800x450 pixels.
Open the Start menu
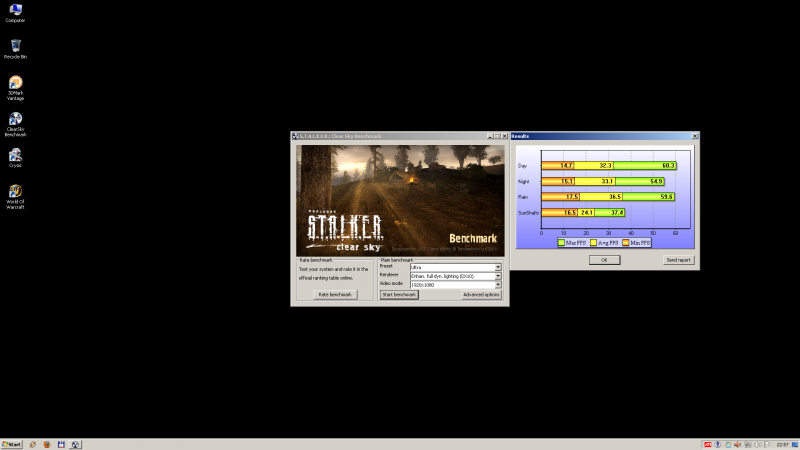coord(11,444)
